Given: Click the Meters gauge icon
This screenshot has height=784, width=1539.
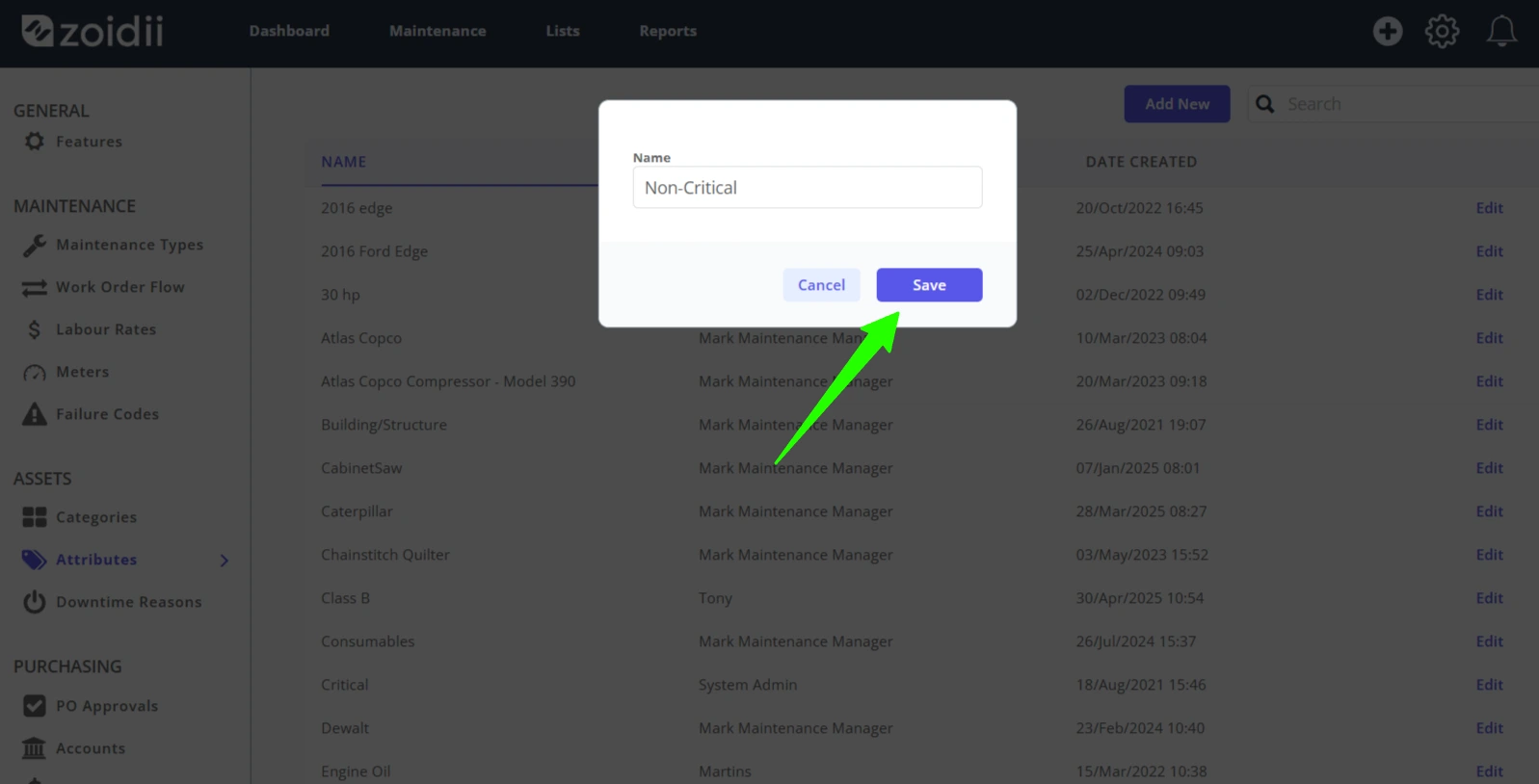Looking at the screenshot, I should point(35,373).
